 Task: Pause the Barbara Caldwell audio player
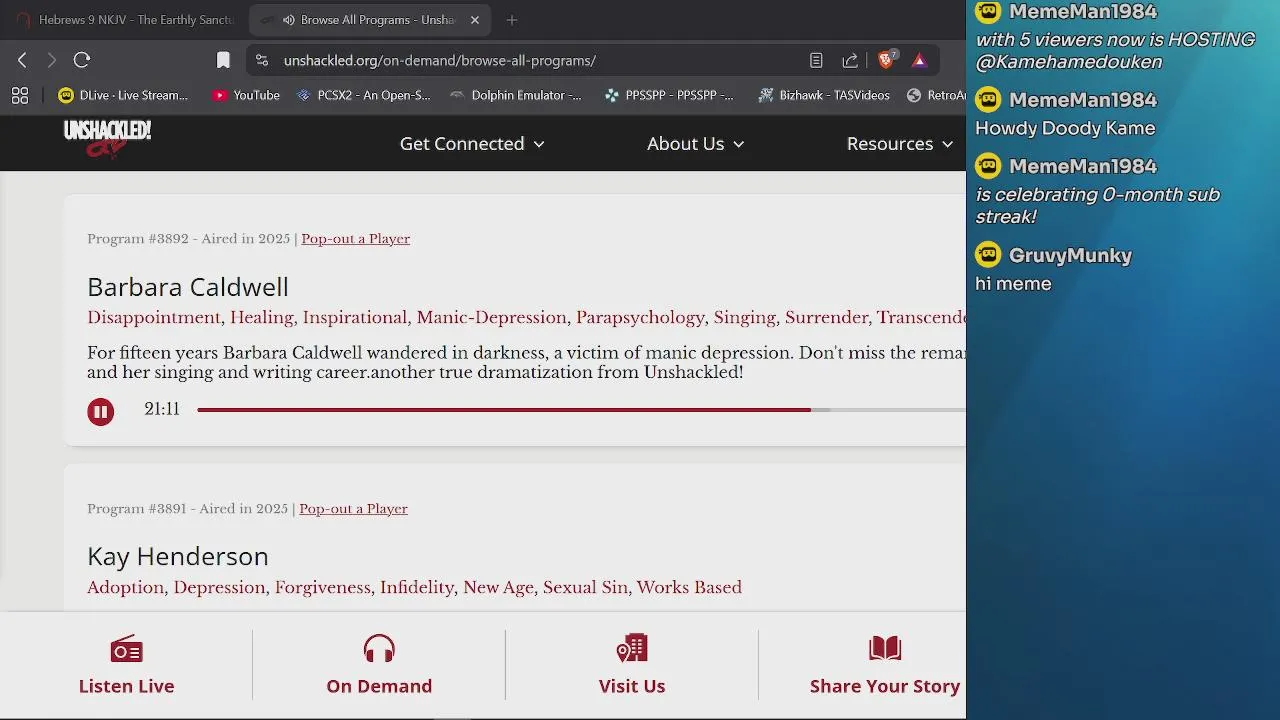pyautogui.click(x=100, y=412)
